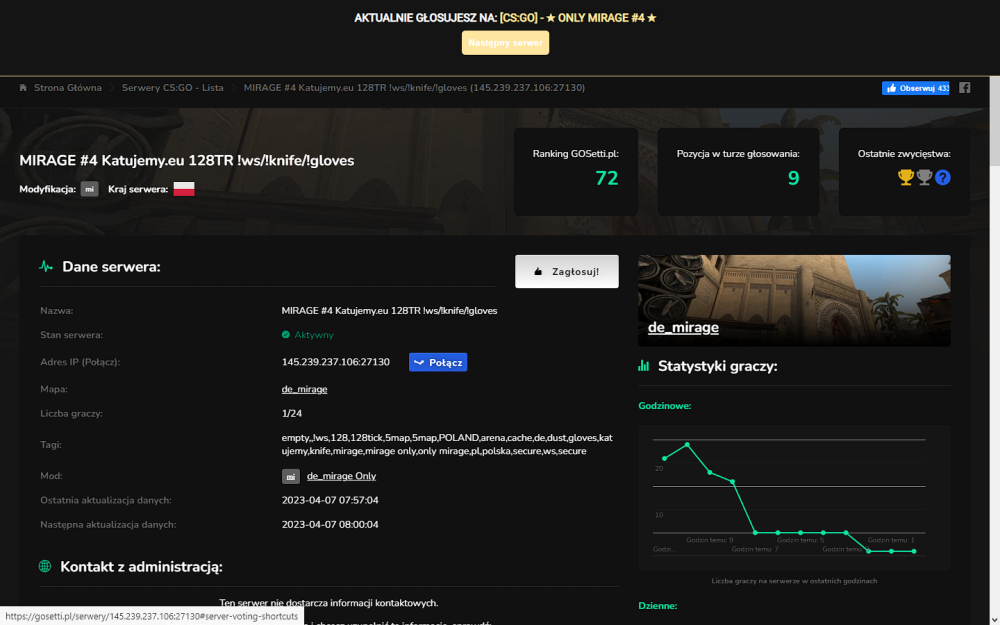This screenshot has width=1000, height=625.
Task: Click the Połącz connect button
Action: 438,362
